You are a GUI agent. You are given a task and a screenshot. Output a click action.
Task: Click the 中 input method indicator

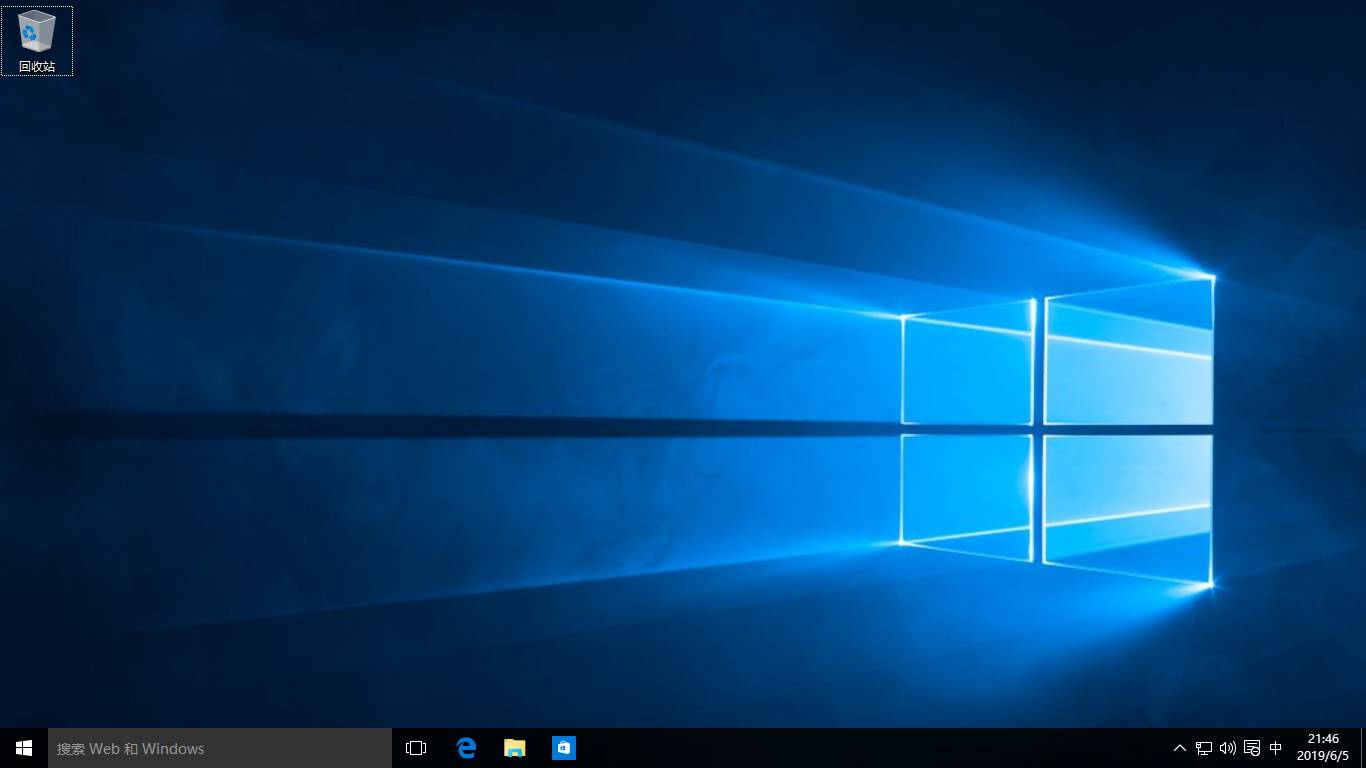[1276, 748]
